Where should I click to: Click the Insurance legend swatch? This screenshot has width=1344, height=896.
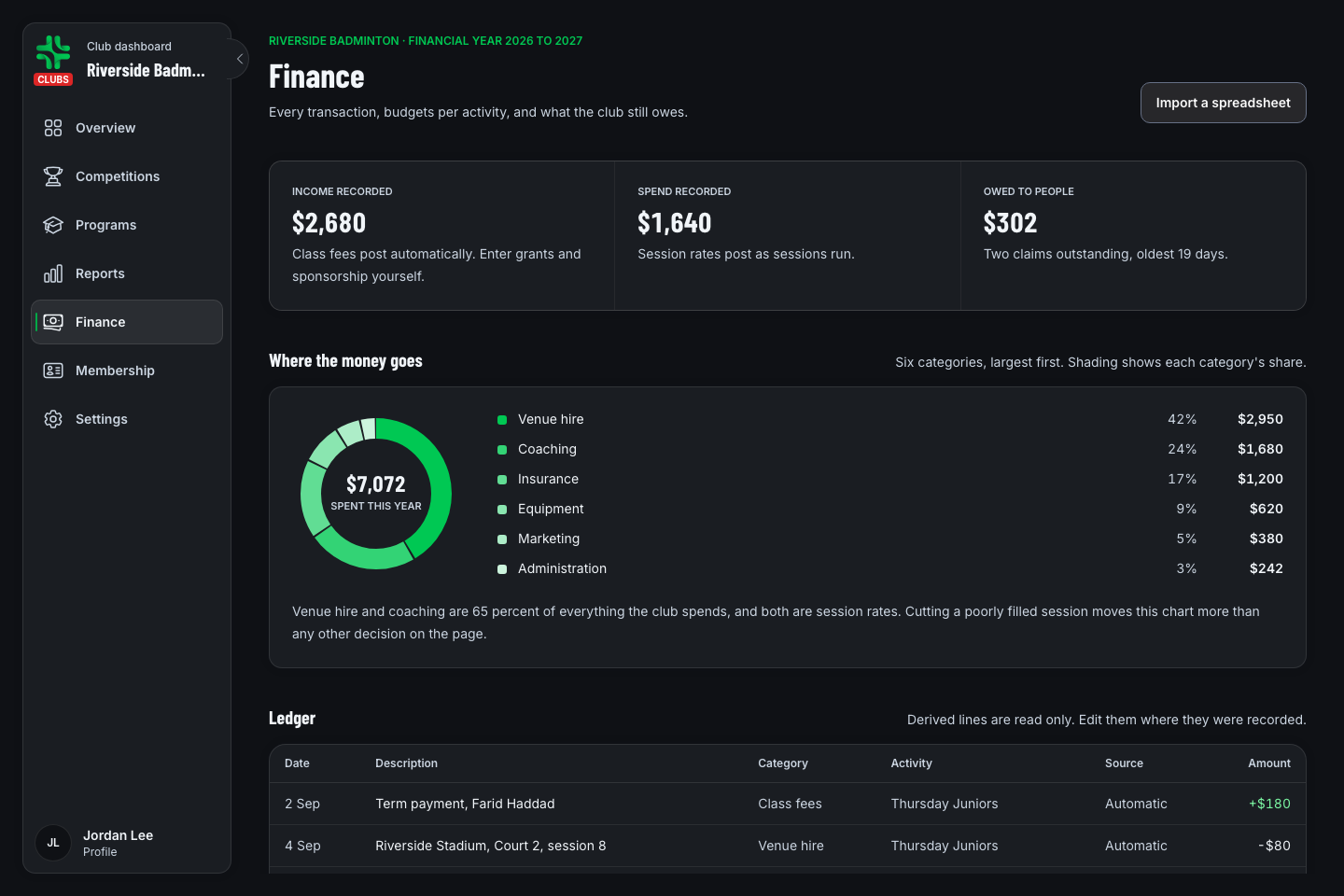(x=502, y=480)
